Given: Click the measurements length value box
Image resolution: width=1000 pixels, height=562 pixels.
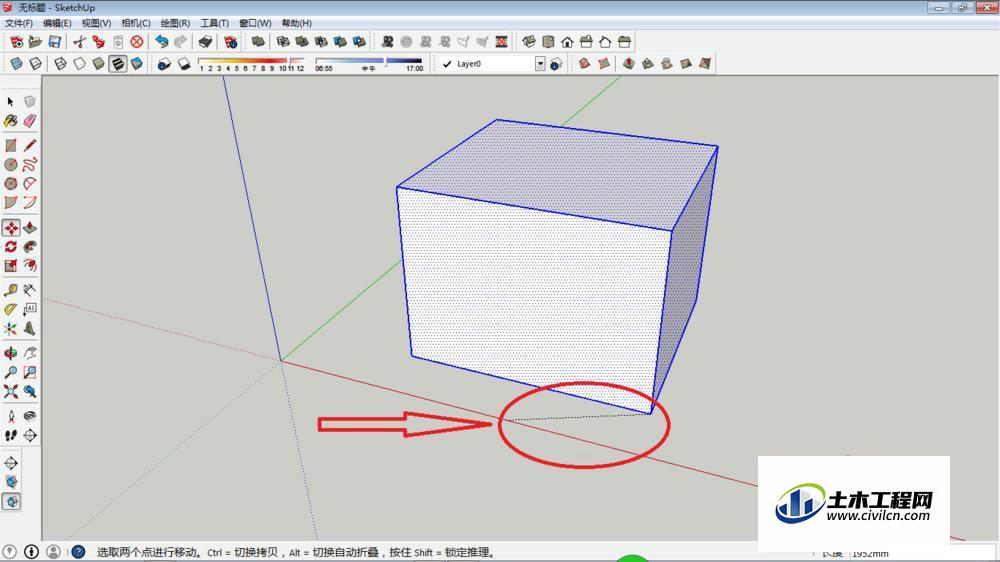Looking at the screenshot, I should pos(922,552).
